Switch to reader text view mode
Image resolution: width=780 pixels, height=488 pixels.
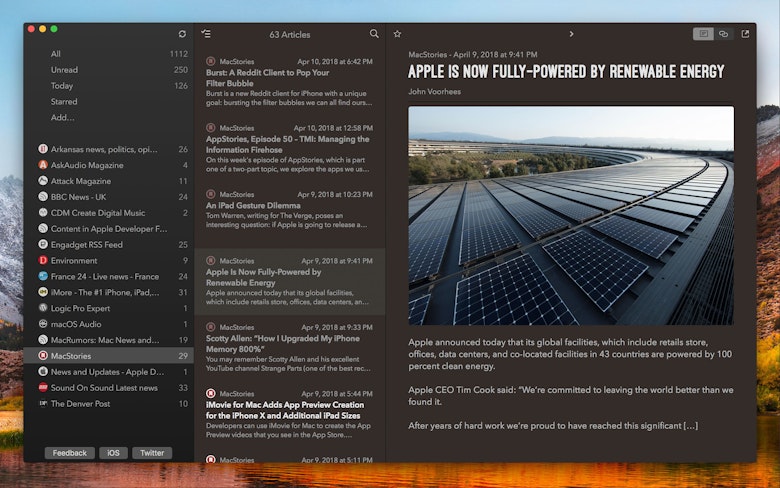(x=703, y=34)
